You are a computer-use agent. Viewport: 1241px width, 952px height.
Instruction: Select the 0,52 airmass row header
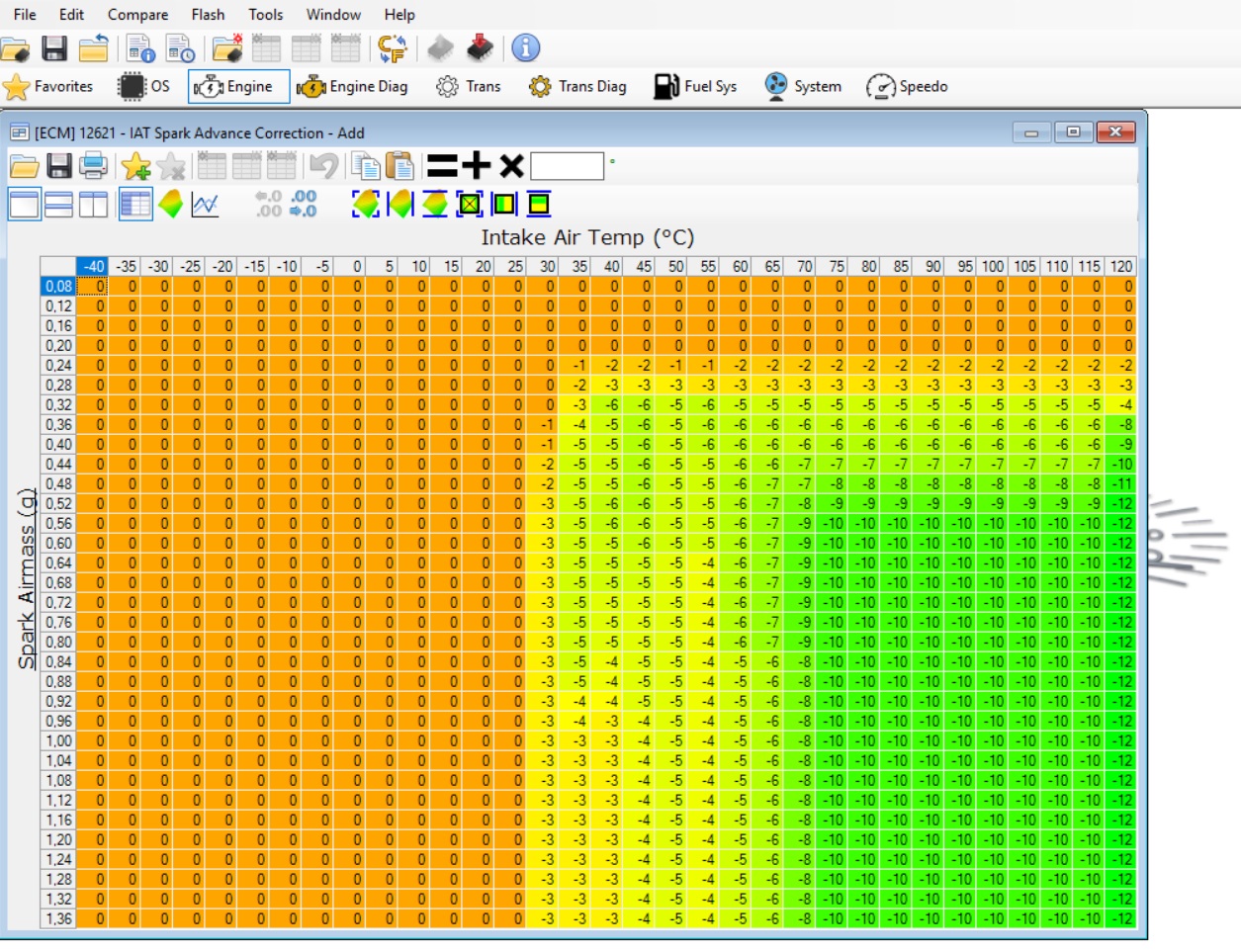pos(58,504)
